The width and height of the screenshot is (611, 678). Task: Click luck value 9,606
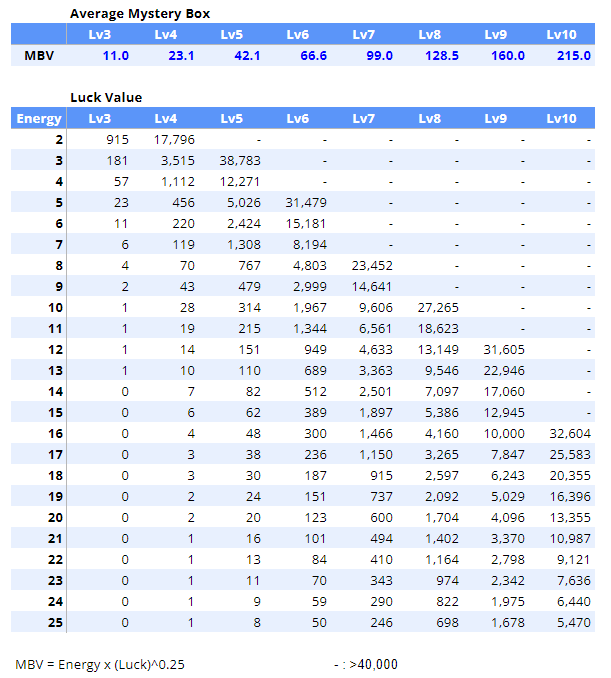tap(376, 307)
